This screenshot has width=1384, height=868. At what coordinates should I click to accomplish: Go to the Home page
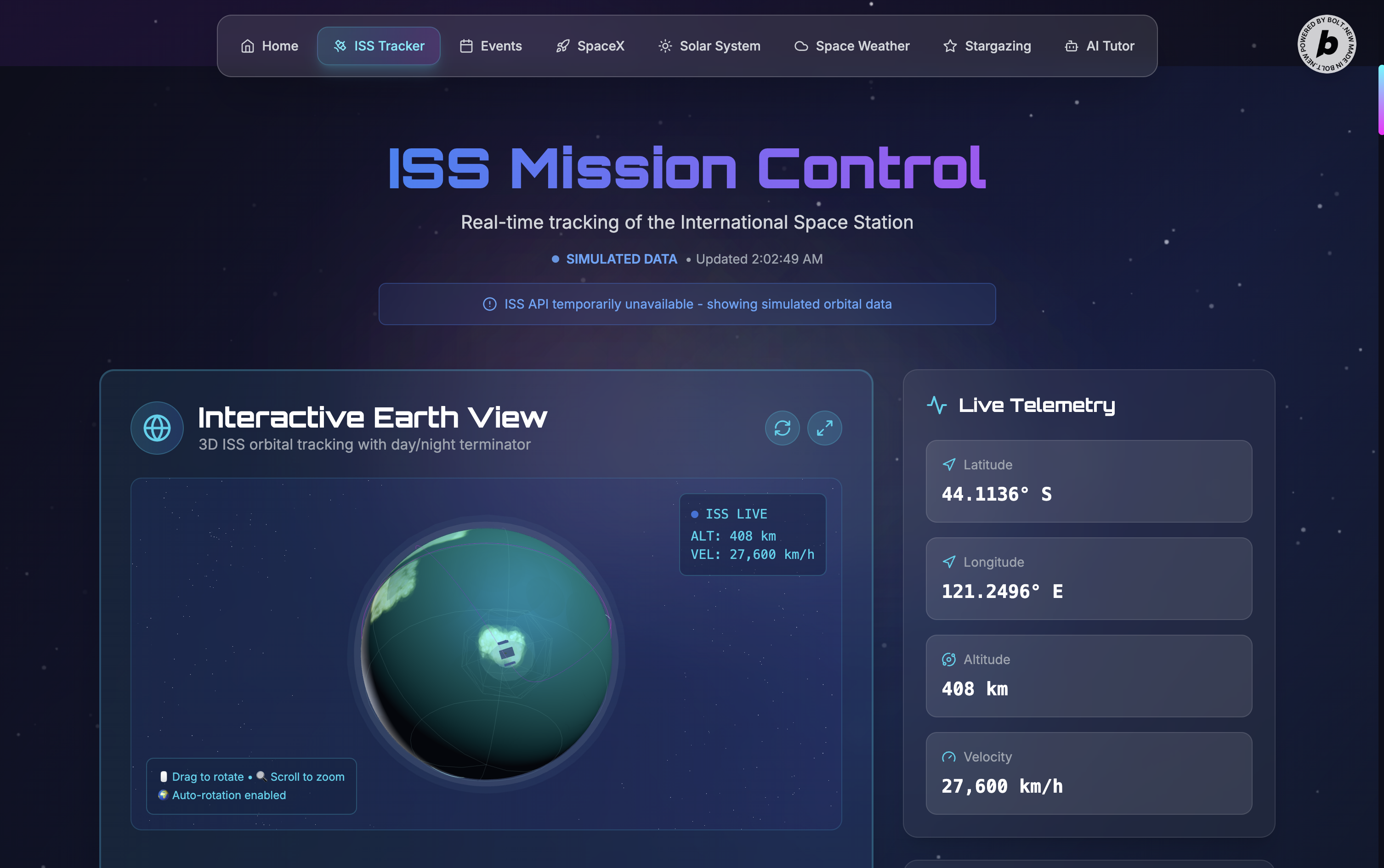[x=269, y=46]
